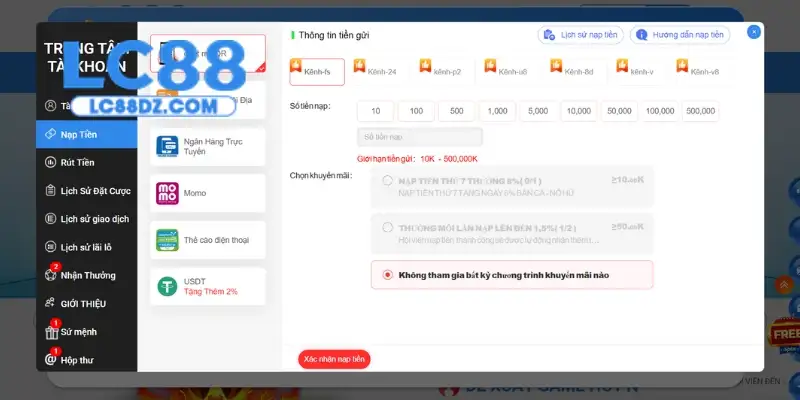Choose deposit amount 500,000
800x400 pixels.
coord(701,111)
